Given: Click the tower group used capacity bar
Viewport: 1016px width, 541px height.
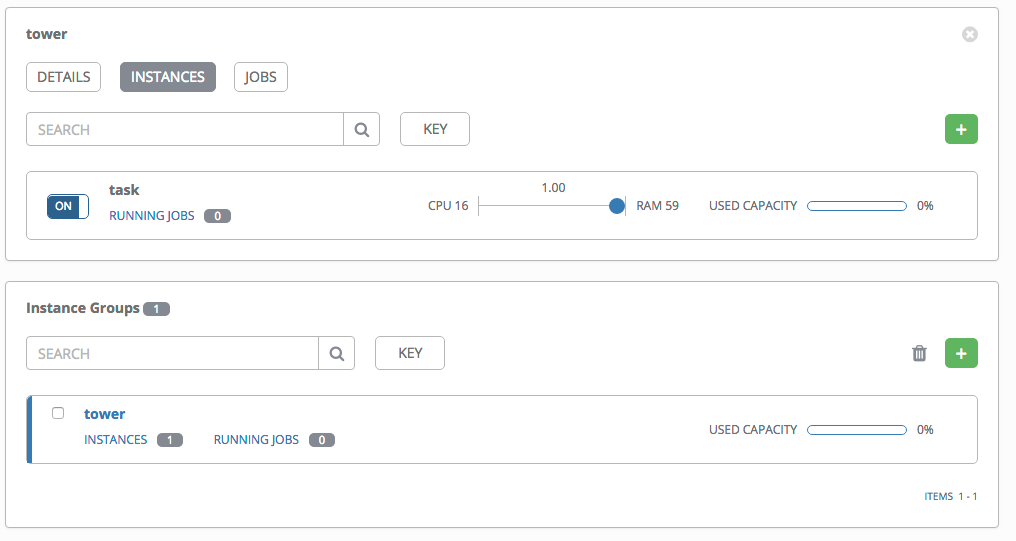Looking at the screenshot, I should tap(857, 430).
